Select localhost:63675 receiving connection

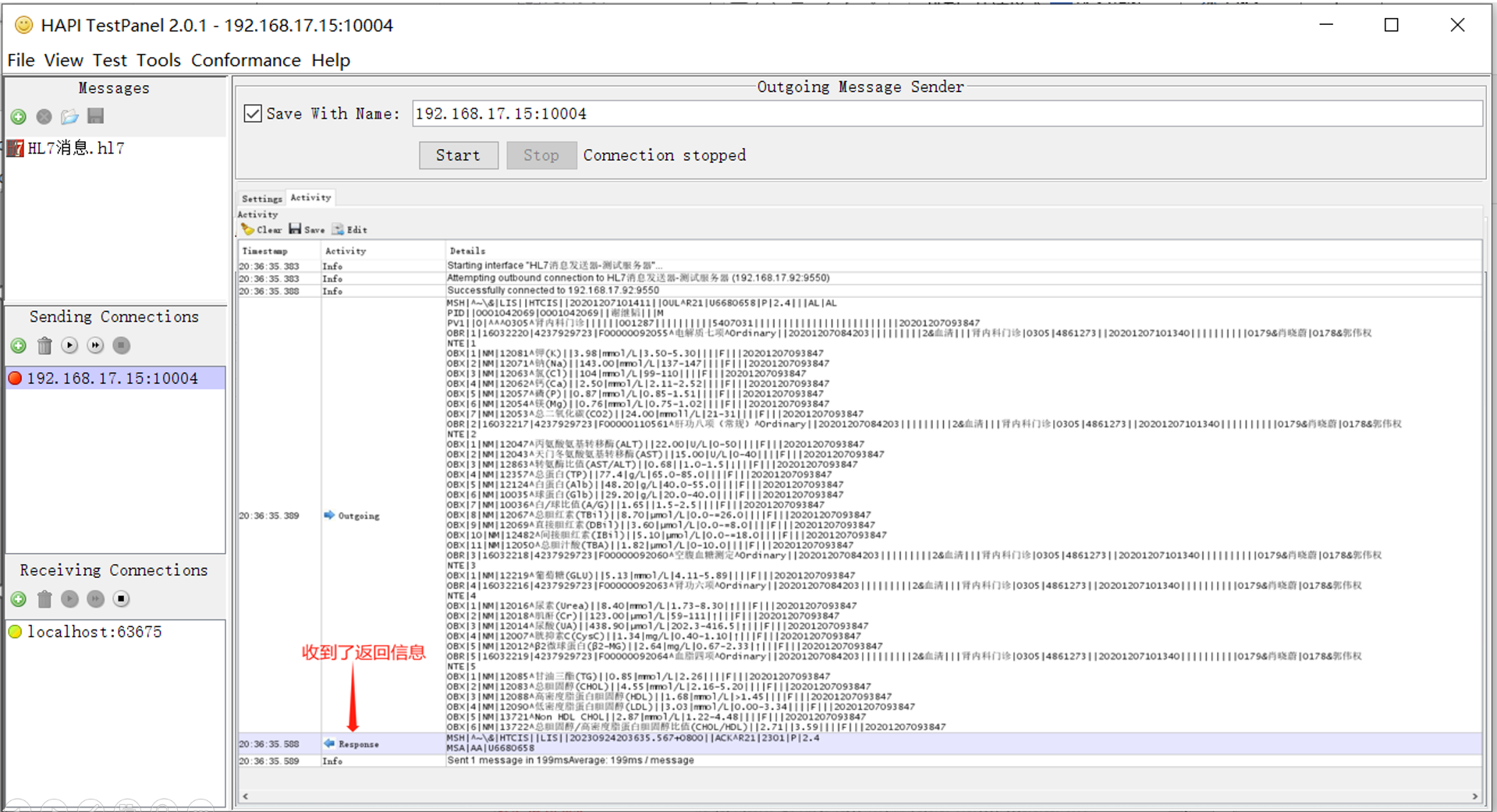[94, 632]
